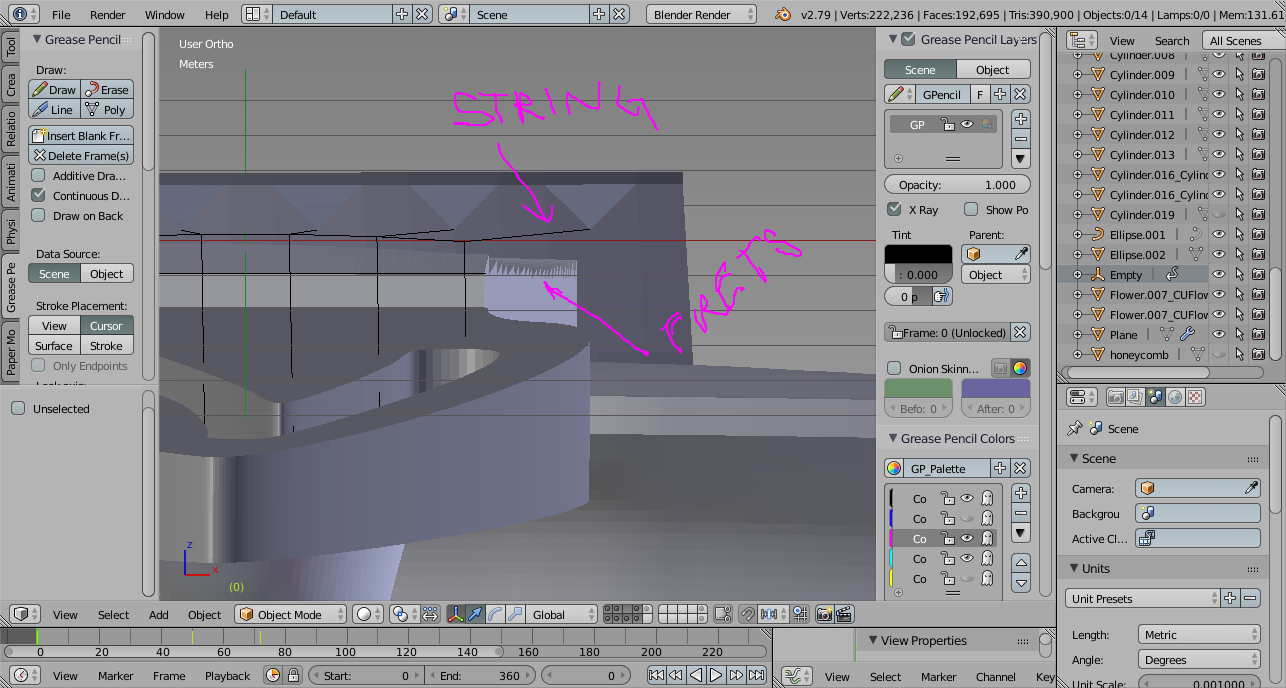
Task: Select the grease pencil Erase tool
Action: pos(107,89)
